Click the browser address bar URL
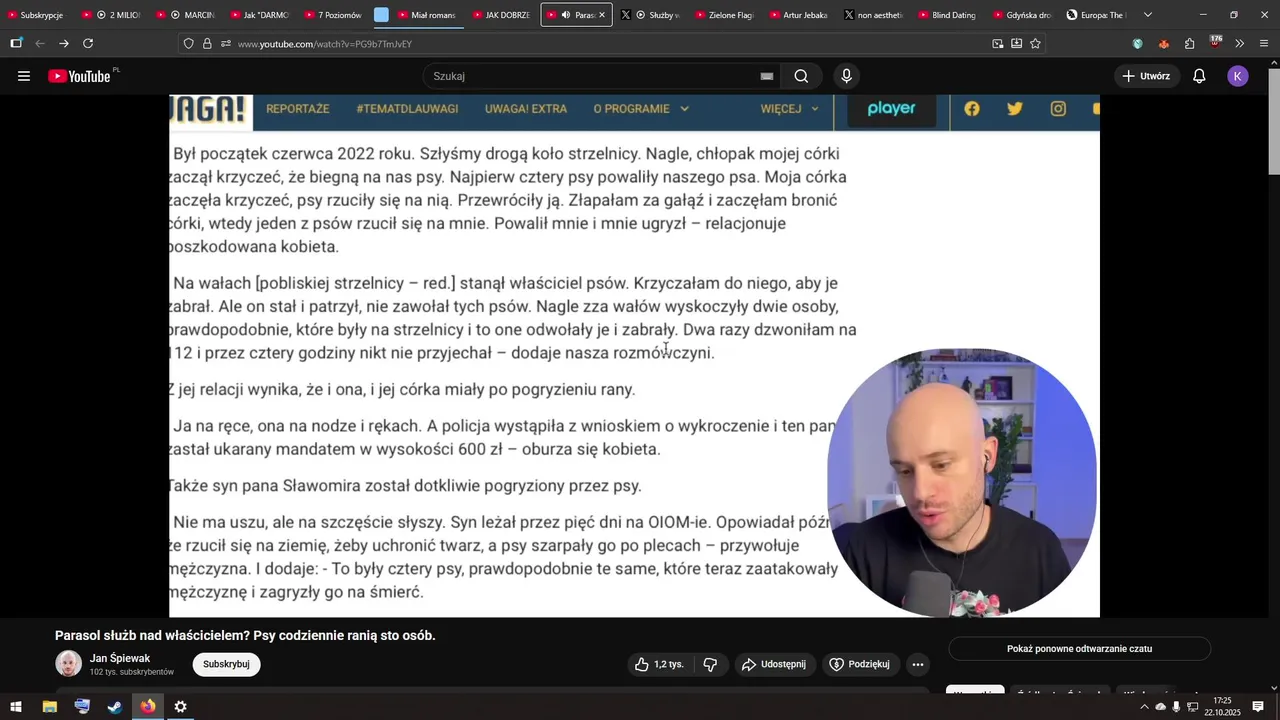This screenshot has width=1280, height=720. [x=325, y=44]
